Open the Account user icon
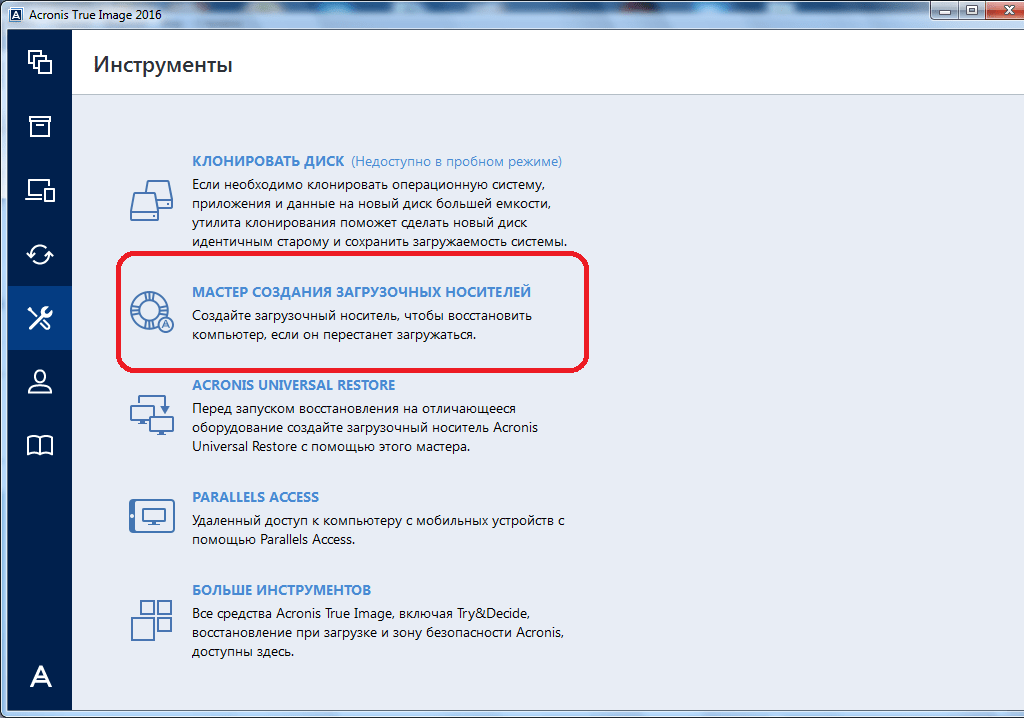Screen dimensions: 1024x718 (39, 382)
